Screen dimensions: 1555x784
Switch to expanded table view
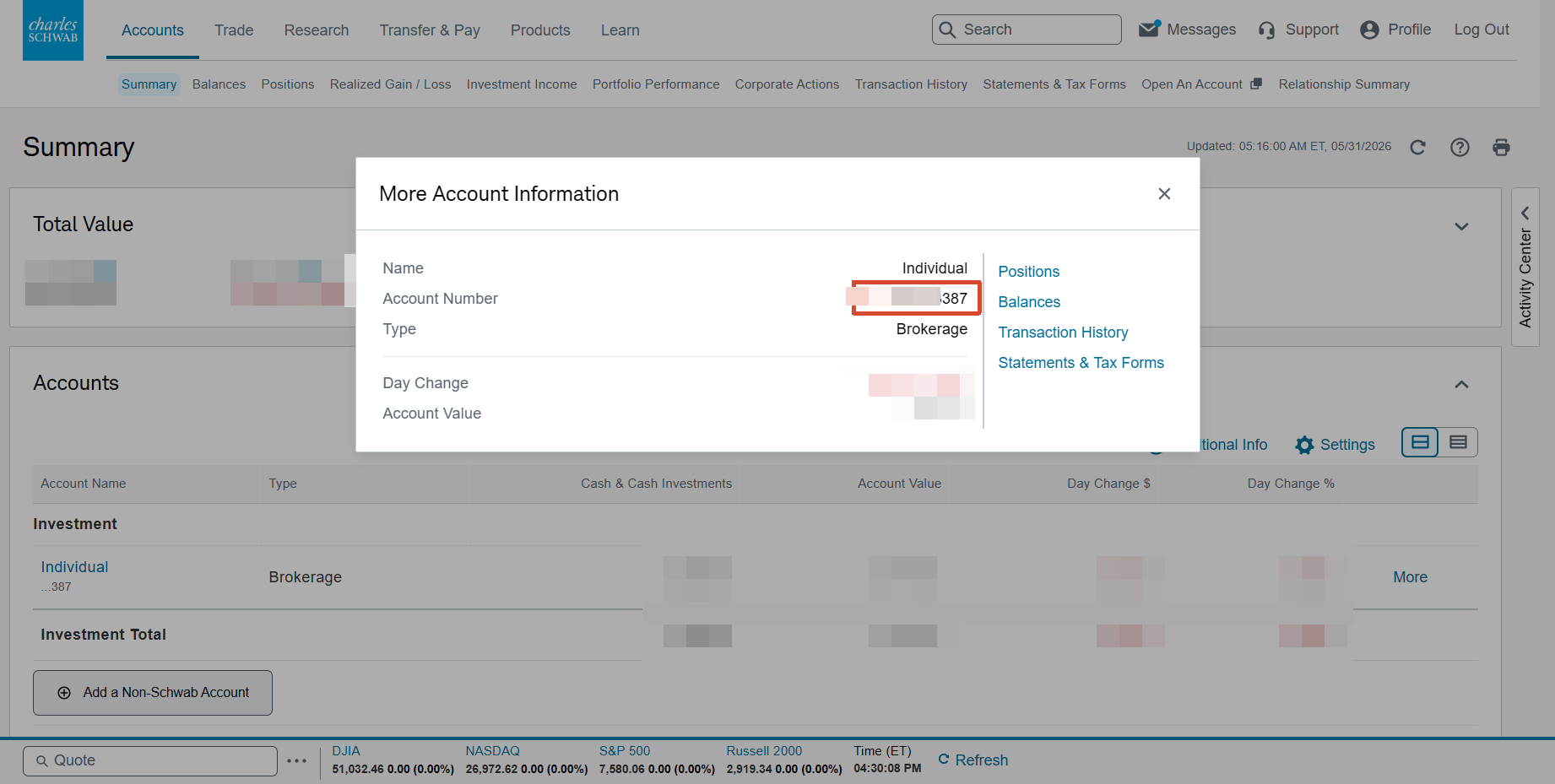[1420, 442]
